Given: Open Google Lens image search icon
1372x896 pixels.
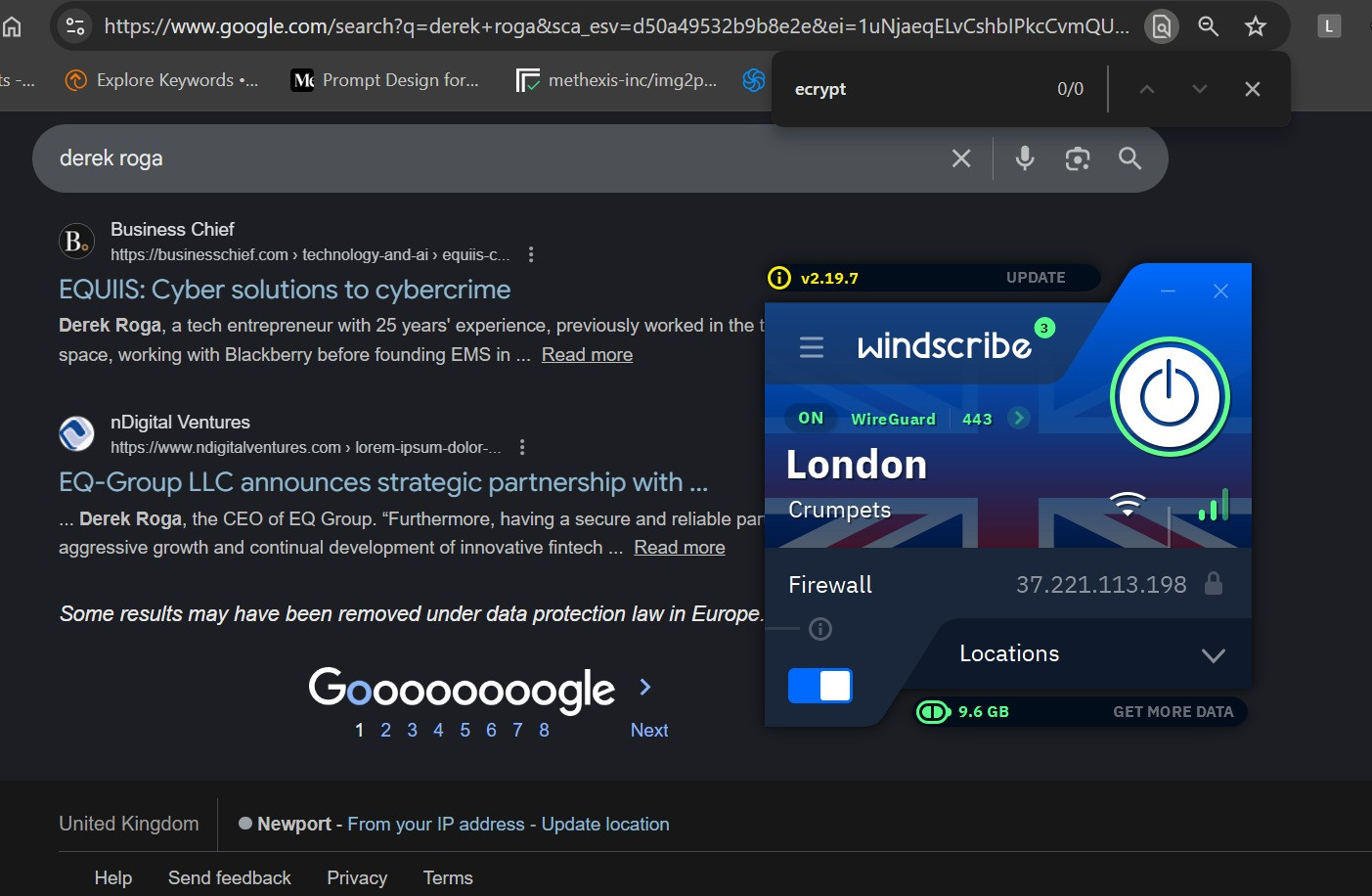Looking at the screenshot, I should point(1078,158).
